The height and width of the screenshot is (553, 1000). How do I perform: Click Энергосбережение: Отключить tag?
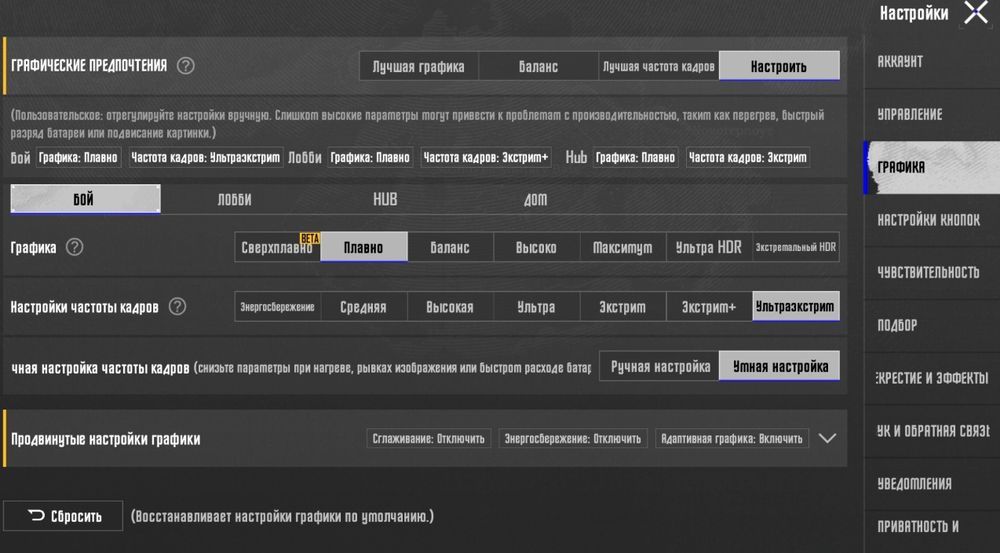pos(573,439)
